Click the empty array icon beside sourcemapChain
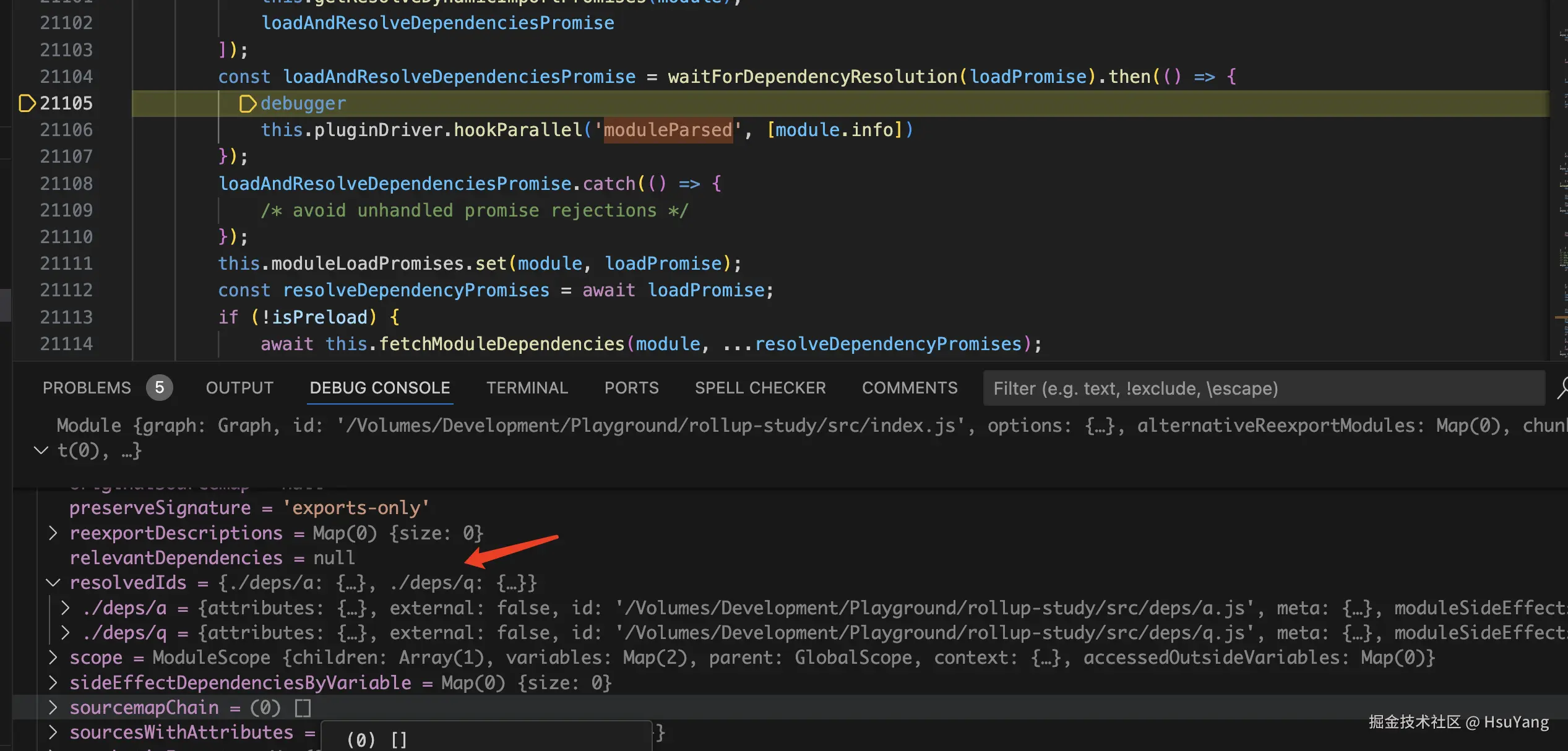The width and height of the screenshot is (1568, 751). tap(303, 708)
